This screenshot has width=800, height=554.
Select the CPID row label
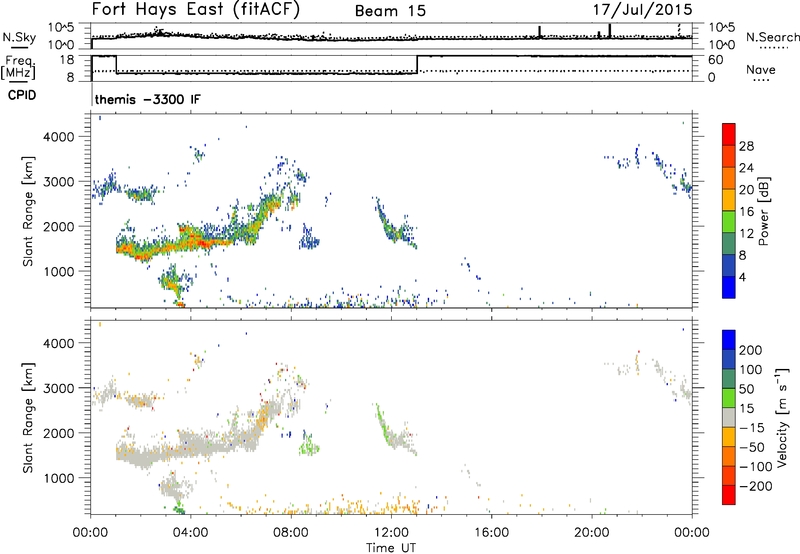[22, 95]
